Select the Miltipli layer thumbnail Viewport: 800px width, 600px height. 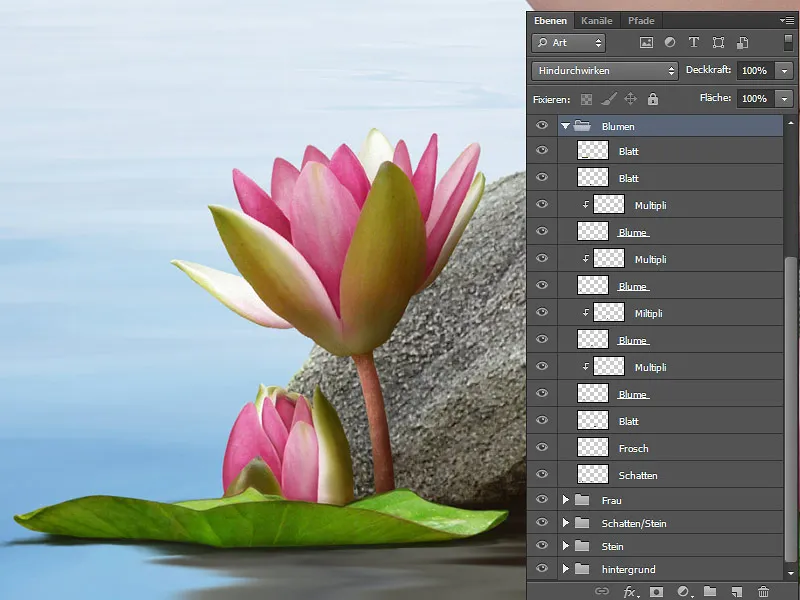tap(609, 312)
